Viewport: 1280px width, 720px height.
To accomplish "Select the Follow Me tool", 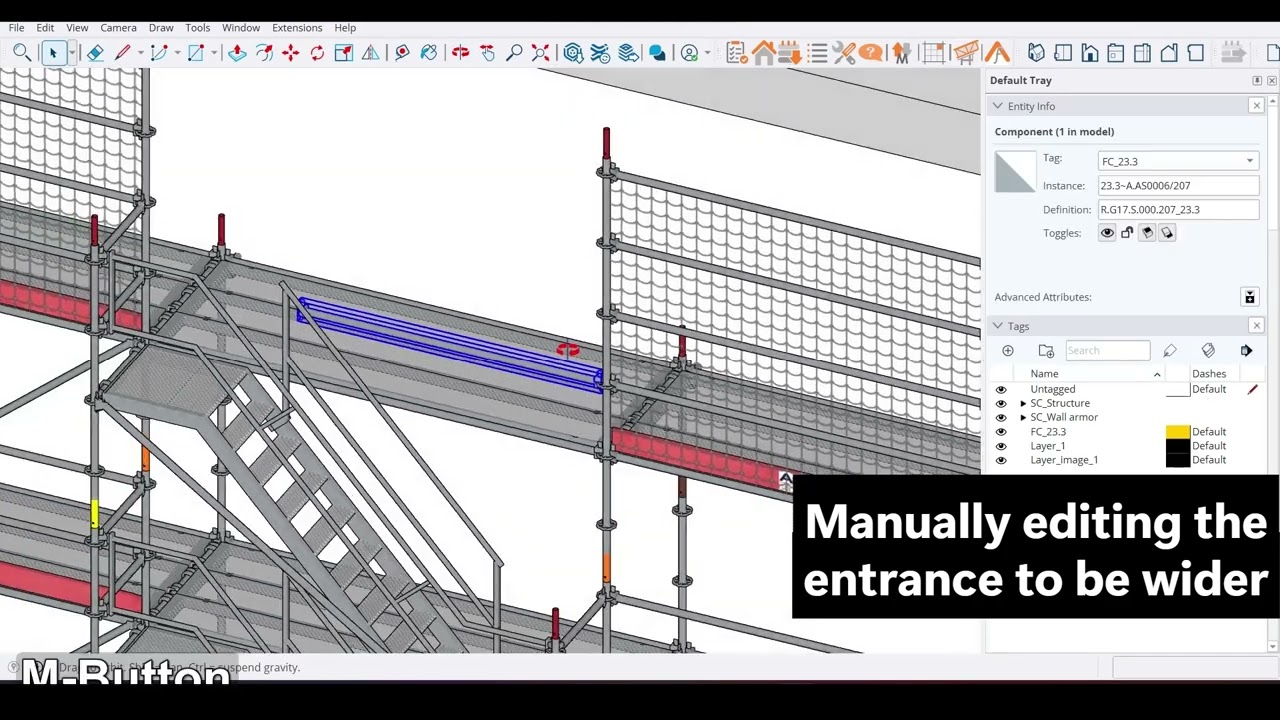I will click(x=264, y=53).
